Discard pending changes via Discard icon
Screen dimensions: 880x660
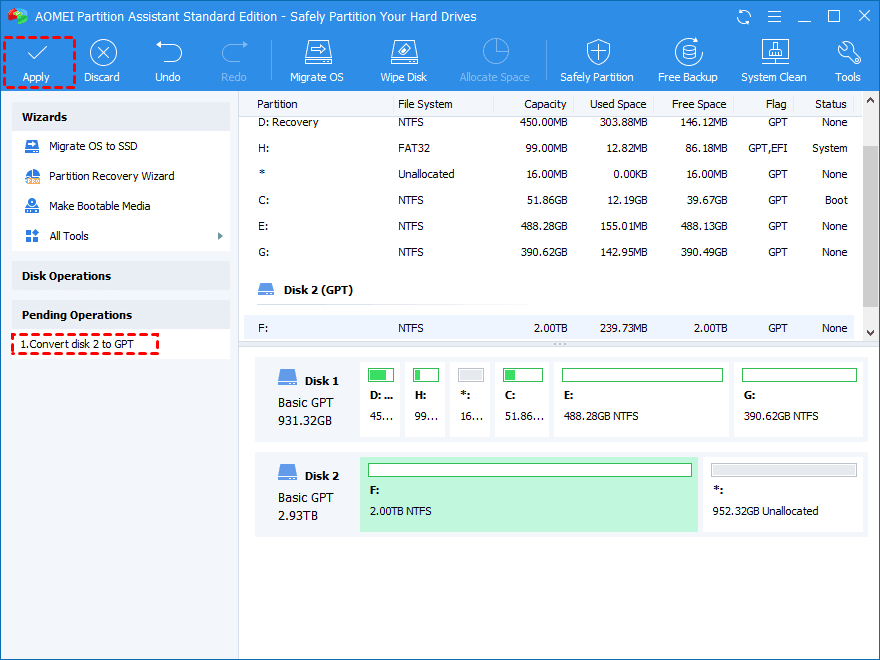[102, 53]
